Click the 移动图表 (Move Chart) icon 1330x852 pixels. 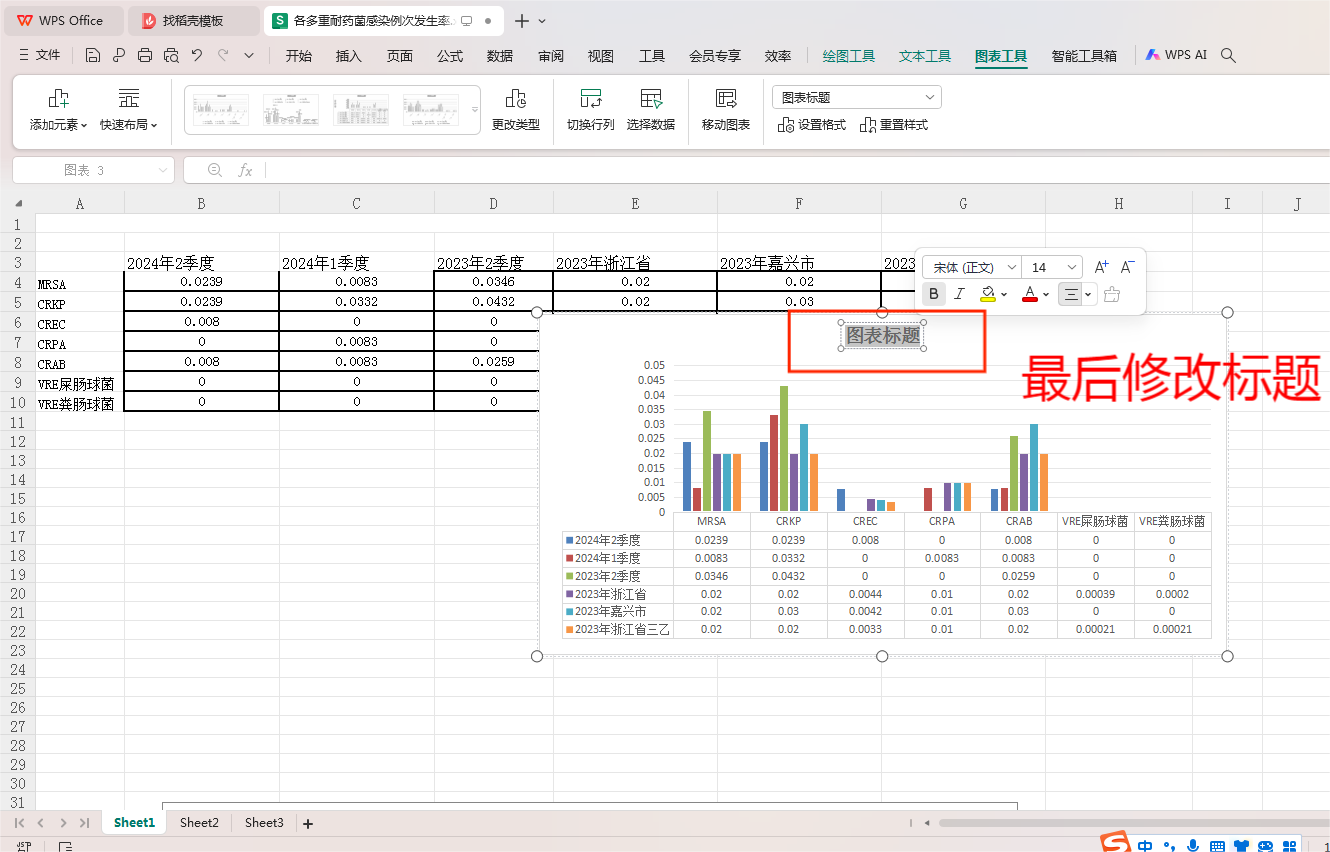[x=724, y=109]
